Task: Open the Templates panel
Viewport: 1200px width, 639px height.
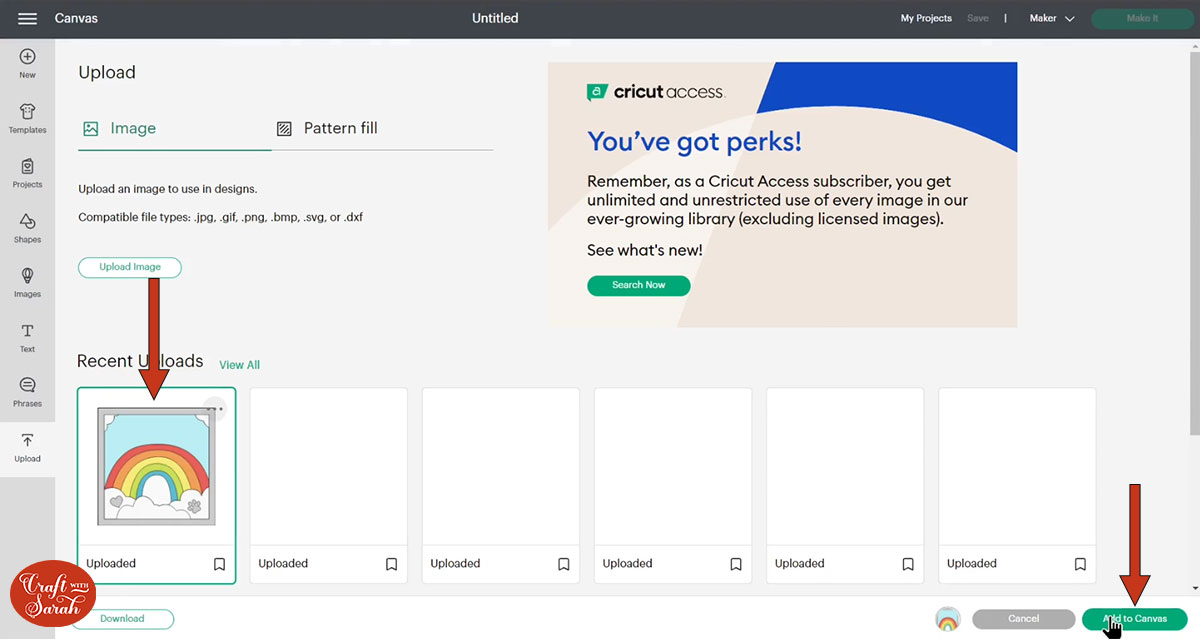Action: [27, 118]
